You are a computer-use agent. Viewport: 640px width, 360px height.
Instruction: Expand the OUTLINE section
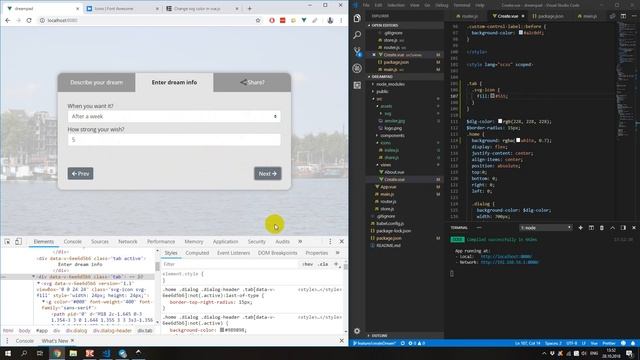379,336
